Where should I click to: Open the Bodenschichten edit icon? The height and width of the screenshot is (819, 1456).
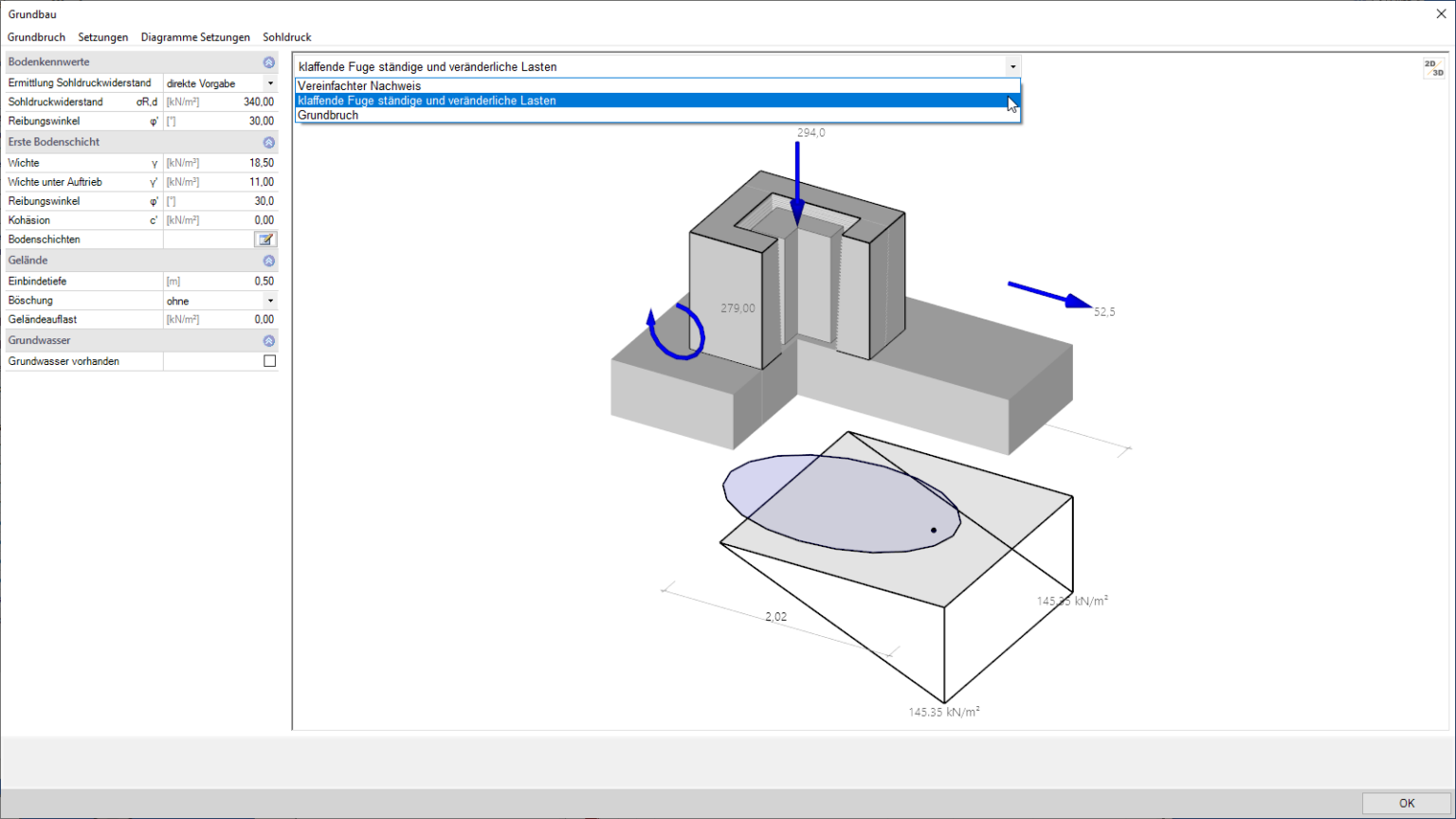[x=265, y=240]
